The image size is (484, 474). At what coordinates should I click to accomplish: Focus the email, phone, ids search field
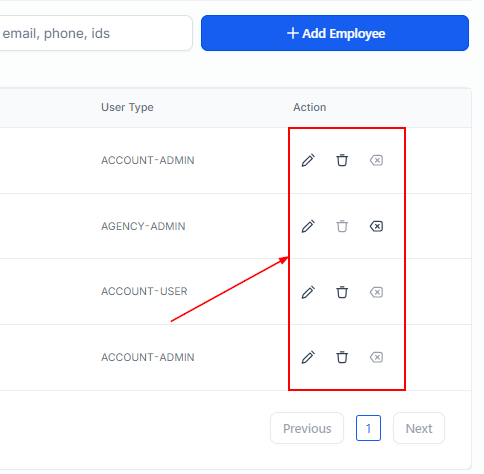point(96,33)
